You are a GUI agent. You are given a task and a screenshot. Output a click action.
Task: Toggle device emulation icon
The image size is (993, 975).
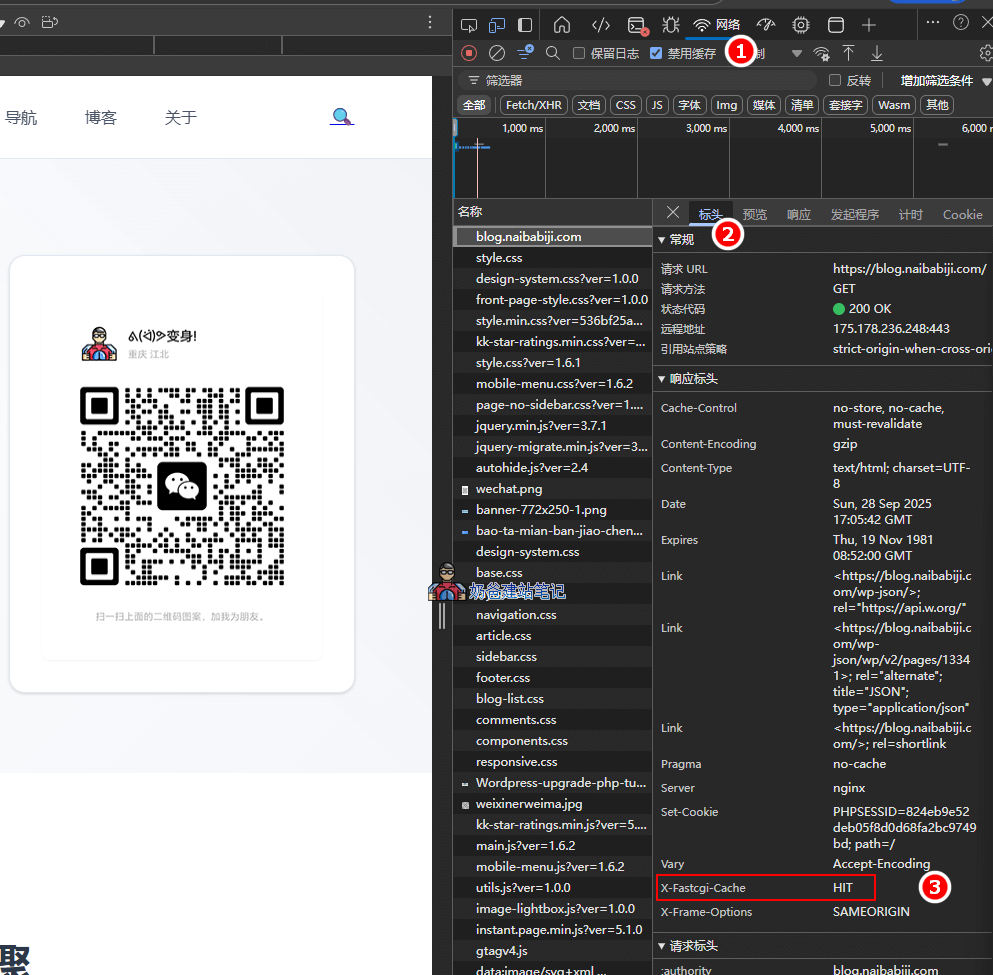[497, 24]
